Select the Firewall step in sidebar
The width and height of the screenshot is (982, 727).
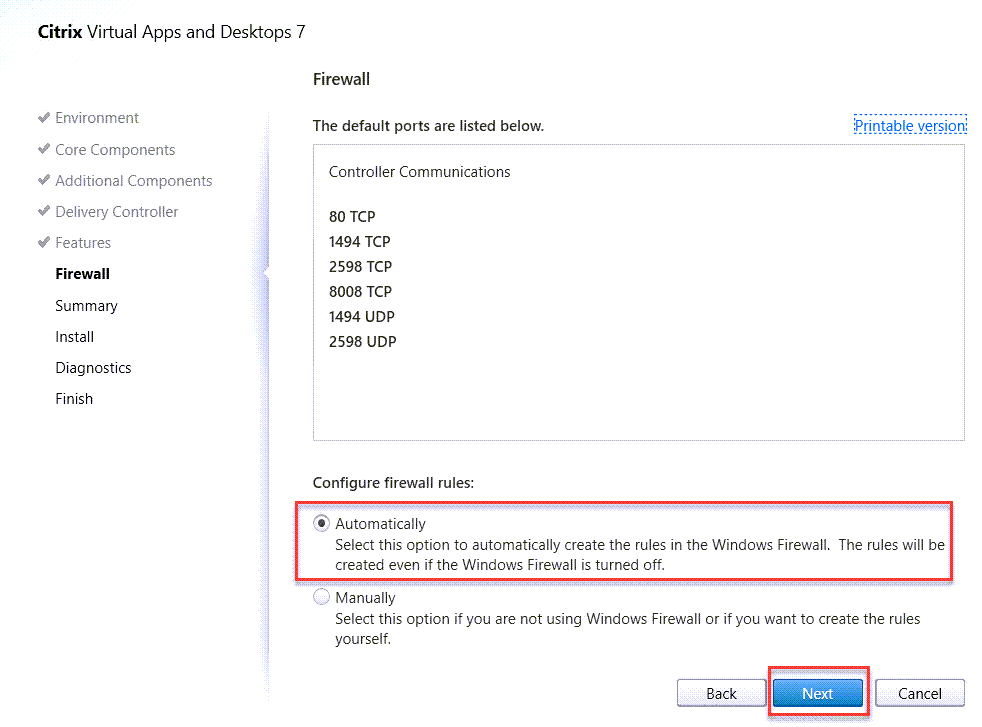(82, 274)
